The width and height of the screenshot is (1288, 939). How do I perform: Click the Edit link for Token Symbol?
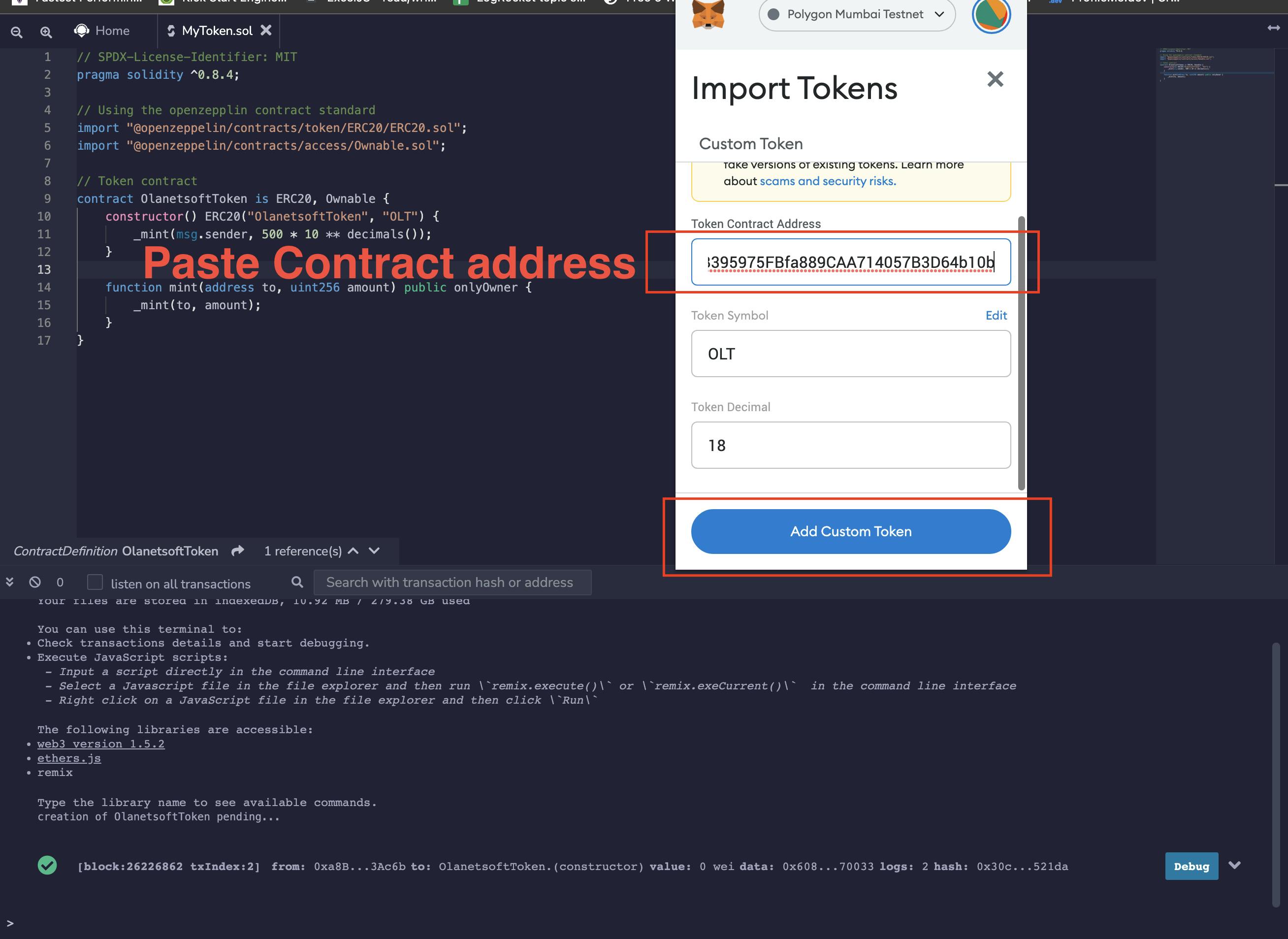(996, 315)
